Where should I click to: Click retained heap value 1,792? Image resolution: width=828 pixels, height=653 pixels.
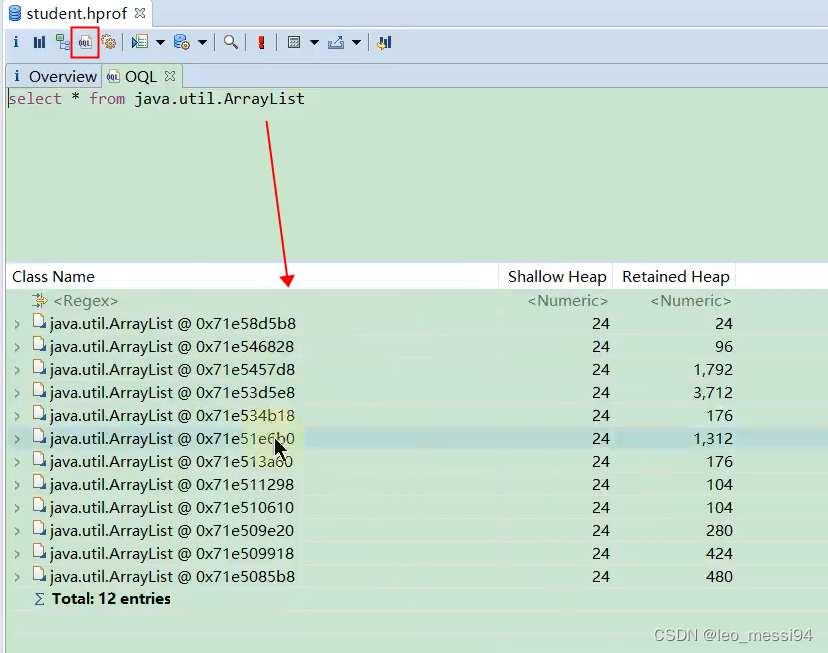[712, 370]
